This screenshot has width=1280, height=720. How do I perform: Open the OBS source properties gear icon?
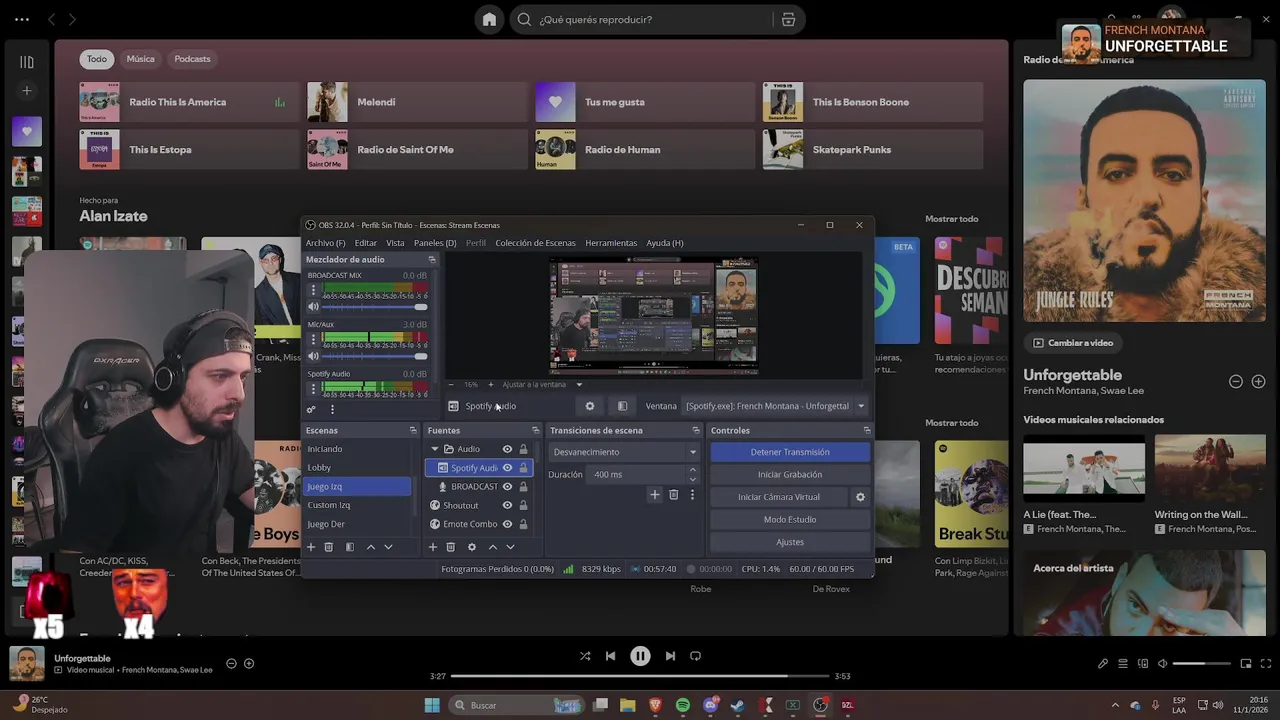(590, 406)
